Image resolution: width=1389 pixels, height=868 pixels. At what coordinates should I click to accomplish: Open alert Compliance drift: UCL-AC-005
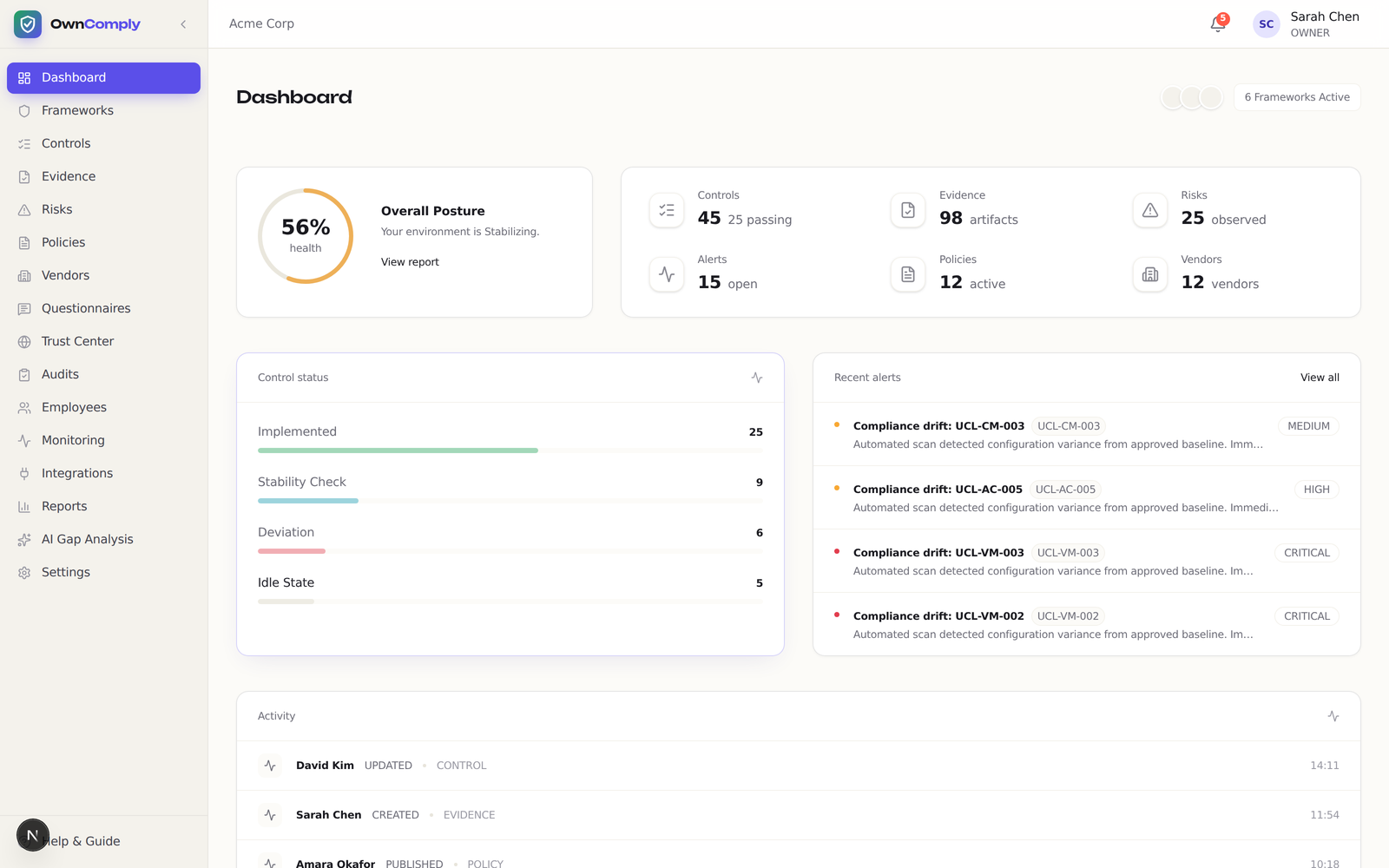coord(1087,497)
